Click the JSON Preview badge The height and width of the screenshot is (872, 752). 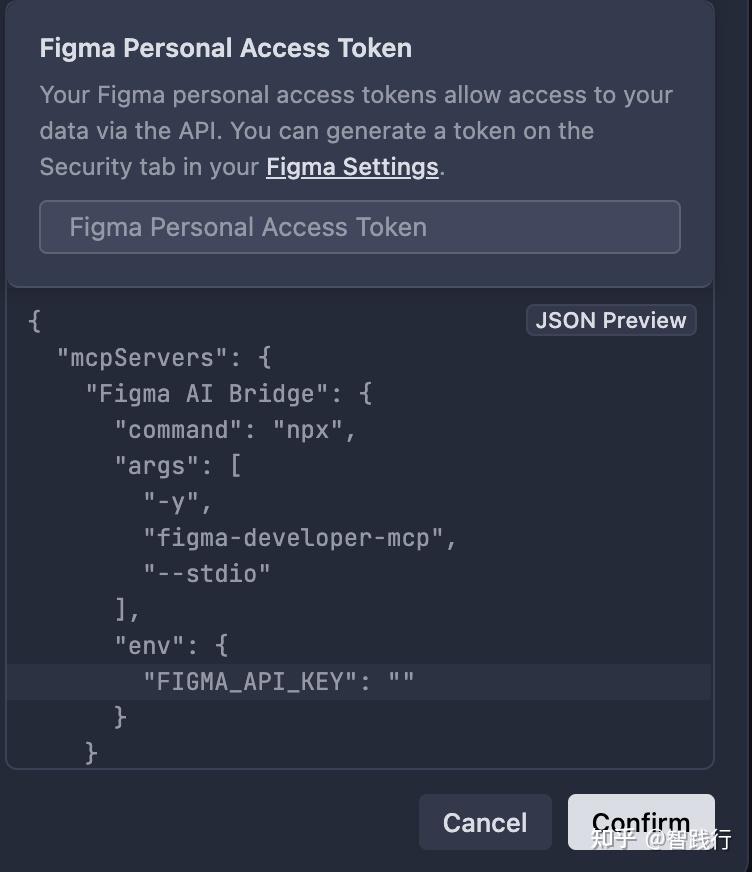610,320
